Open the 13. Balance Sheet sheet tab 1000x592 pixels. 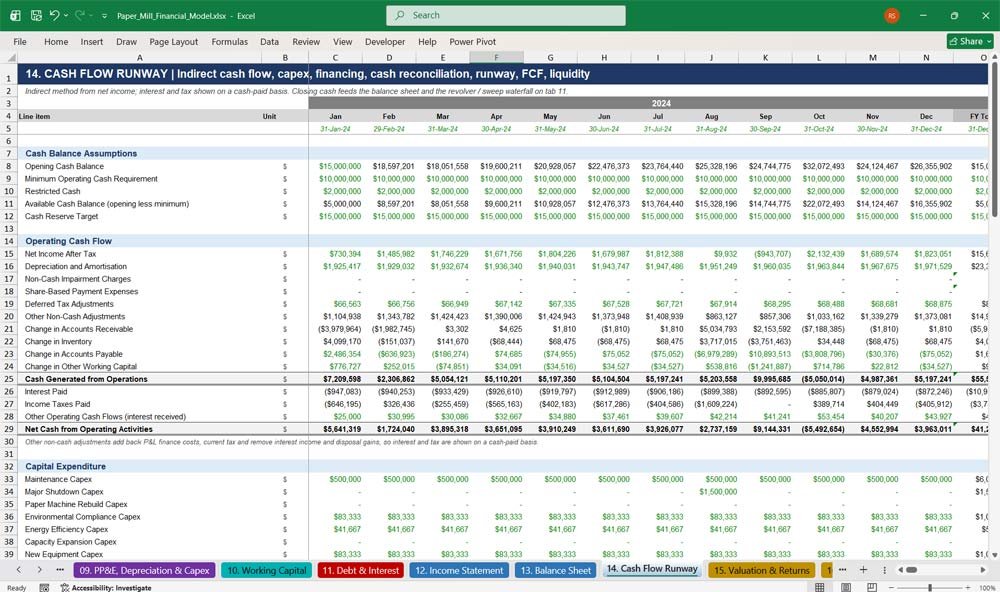point(555,570)
